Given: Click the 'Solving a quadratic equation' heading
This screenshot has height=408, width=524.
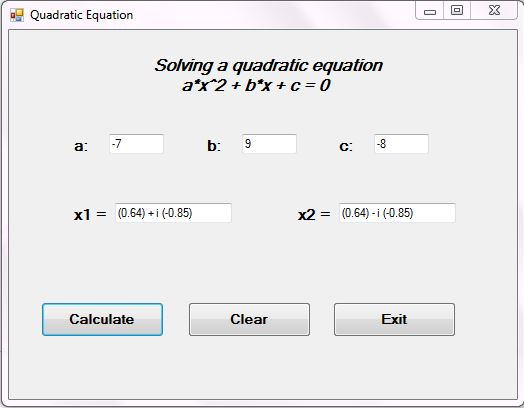Looking at the screenshot, I should click(268, 65).
